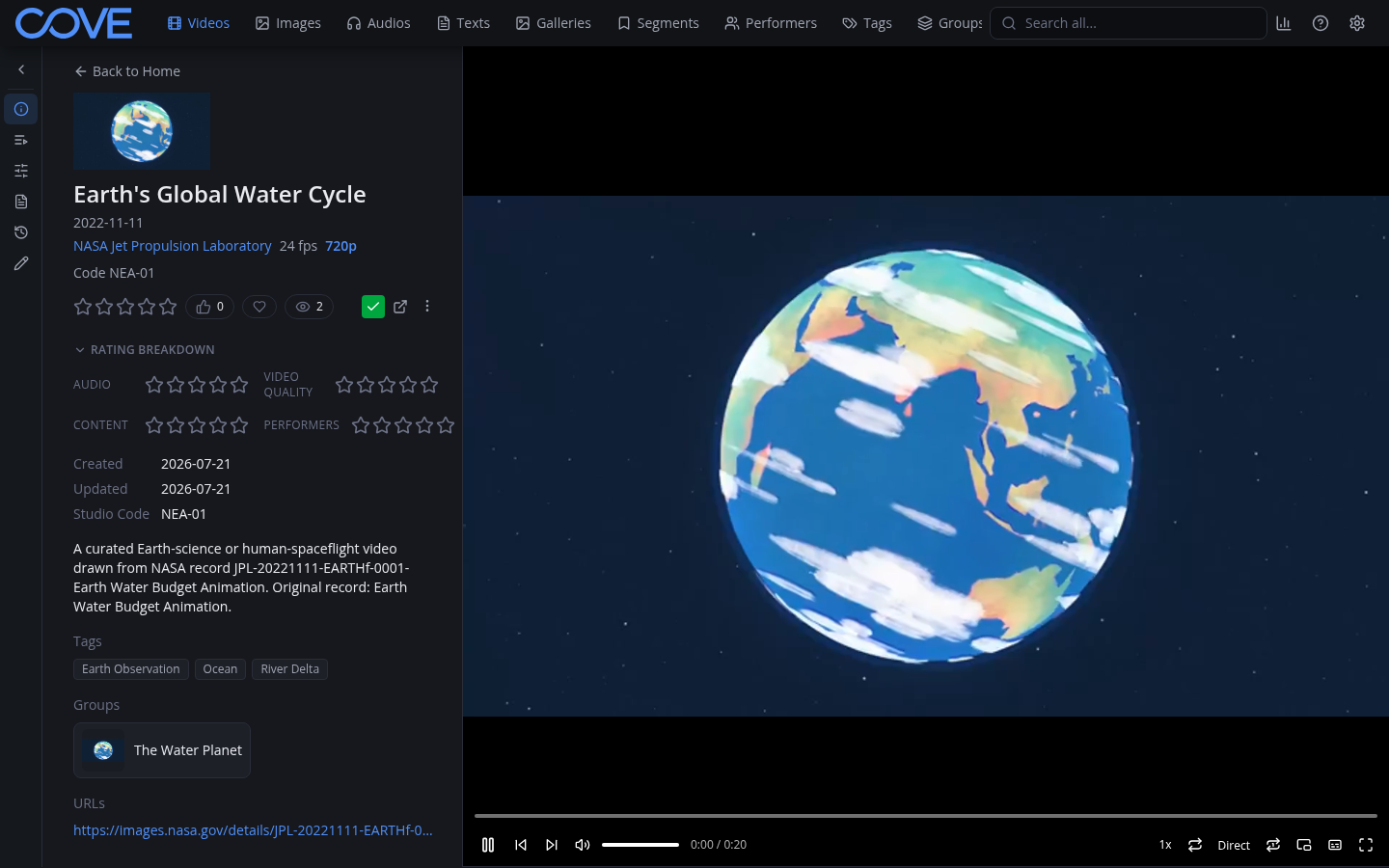Open the Tags tab
This screenshot has height=868, width=1389.
[867, 23]
